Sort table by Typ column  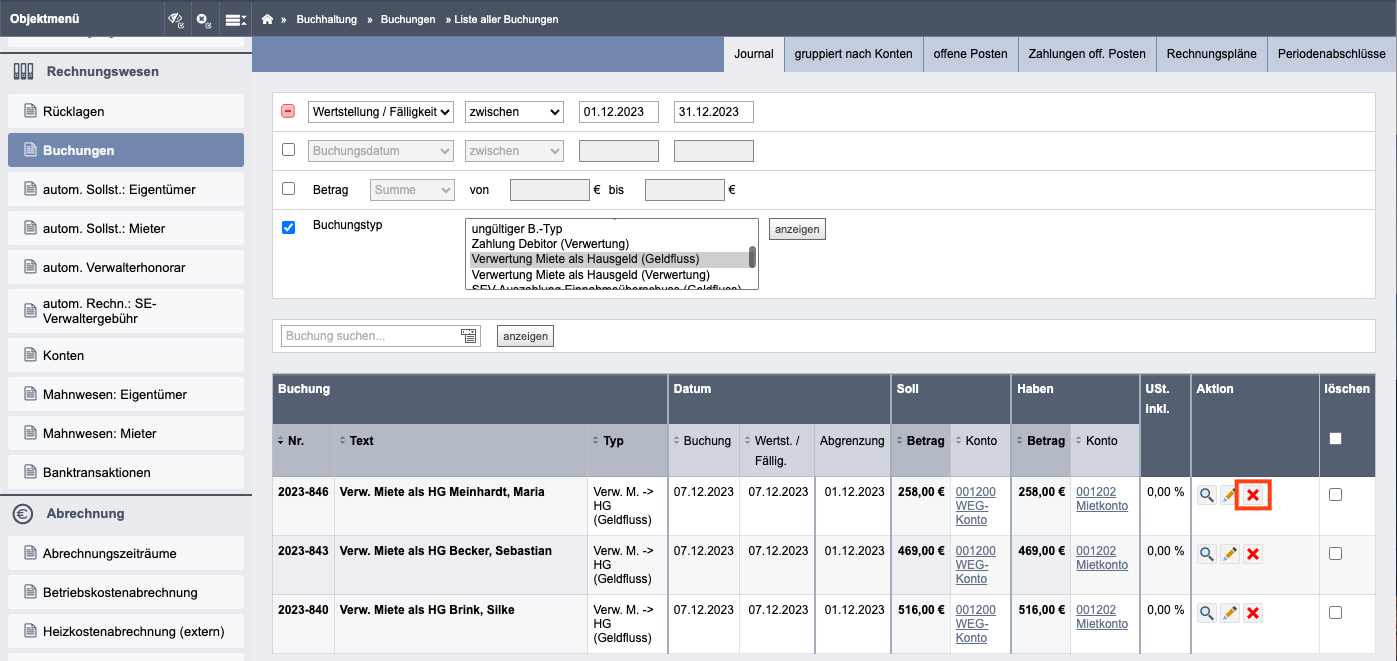tap(608, 441)
